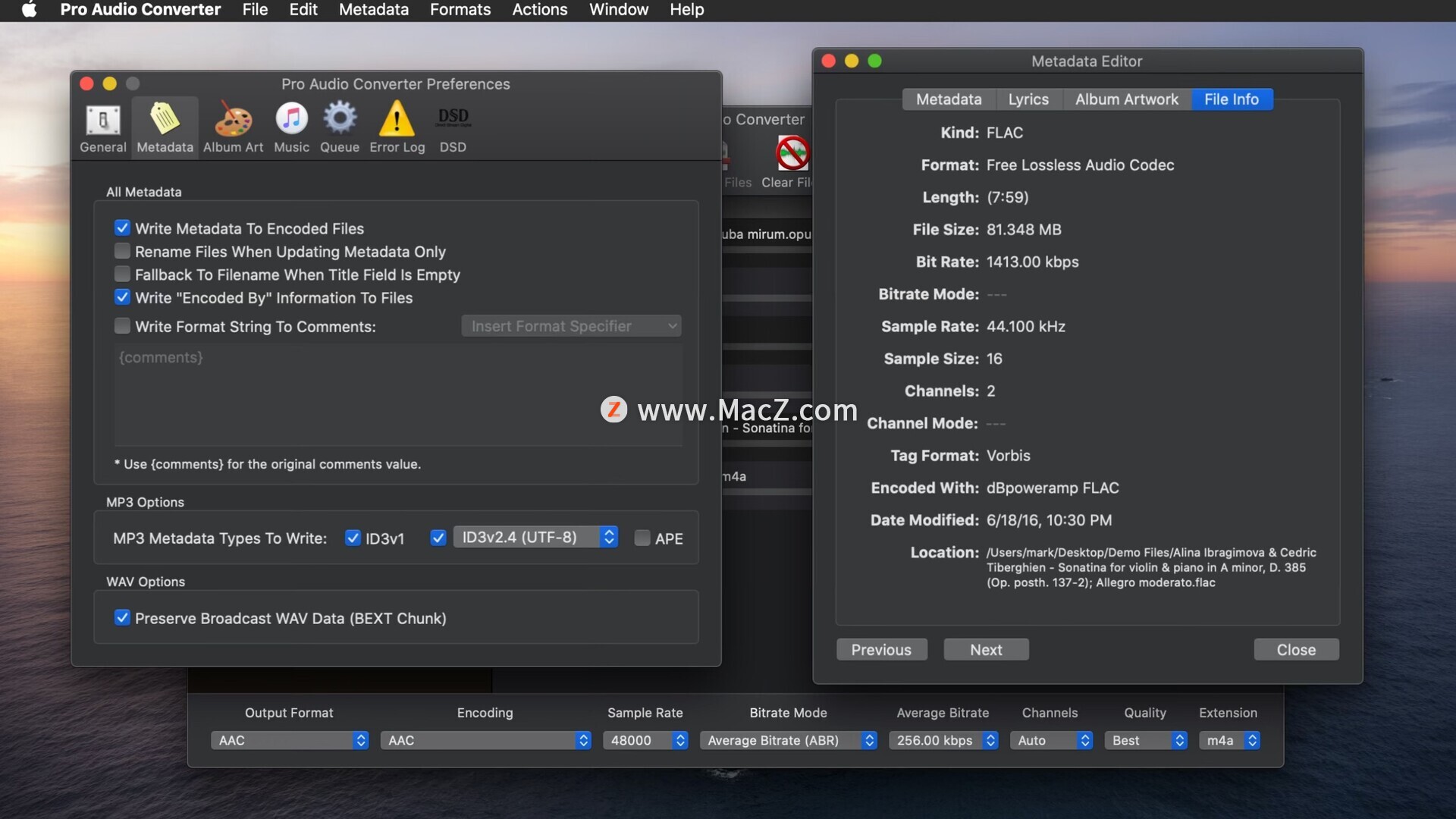Enable Write Format String To Comments
The width and height of the screenshot is (1456, 819).
pos(122,326)
